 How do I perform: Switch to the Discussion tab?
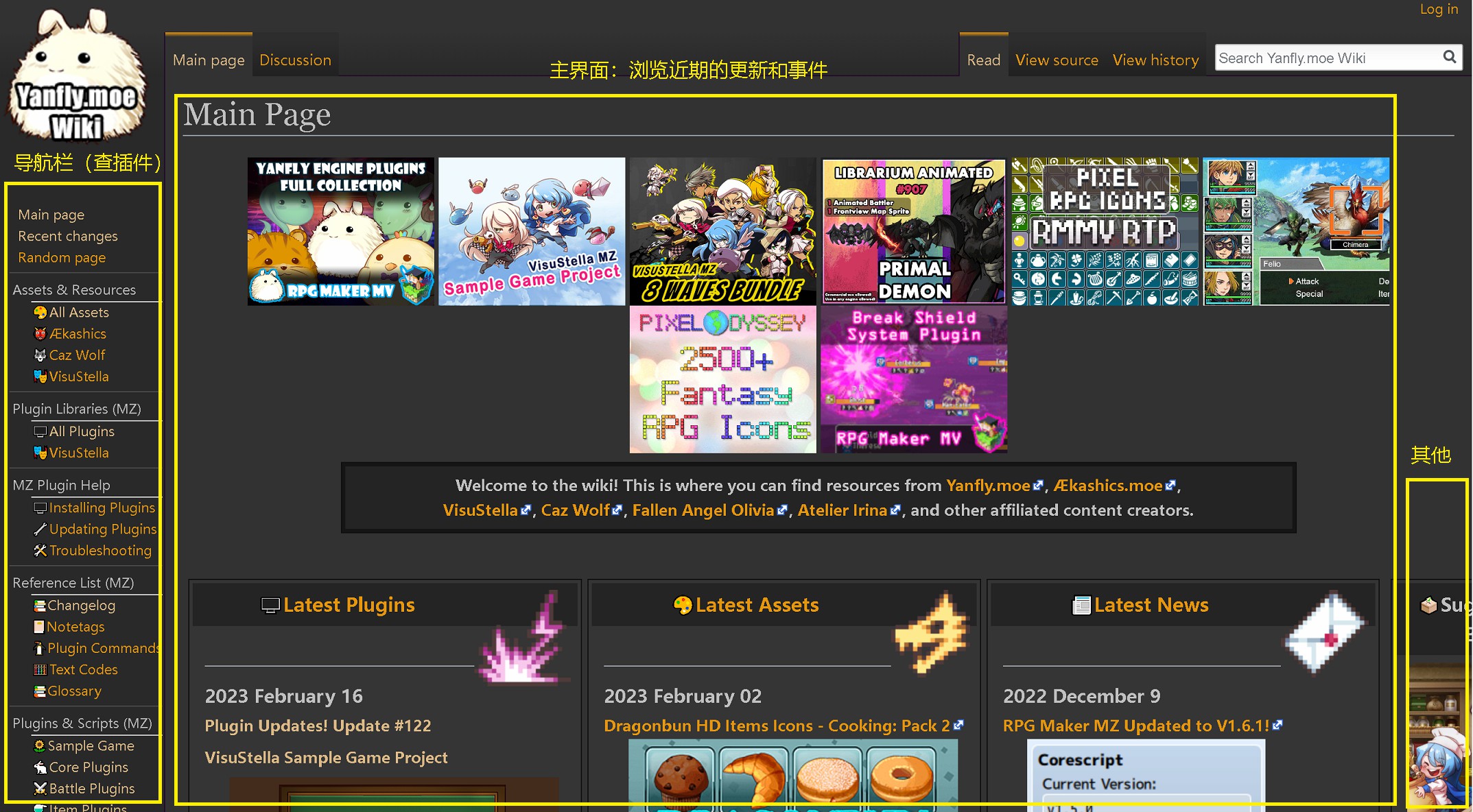pos(295,60)
